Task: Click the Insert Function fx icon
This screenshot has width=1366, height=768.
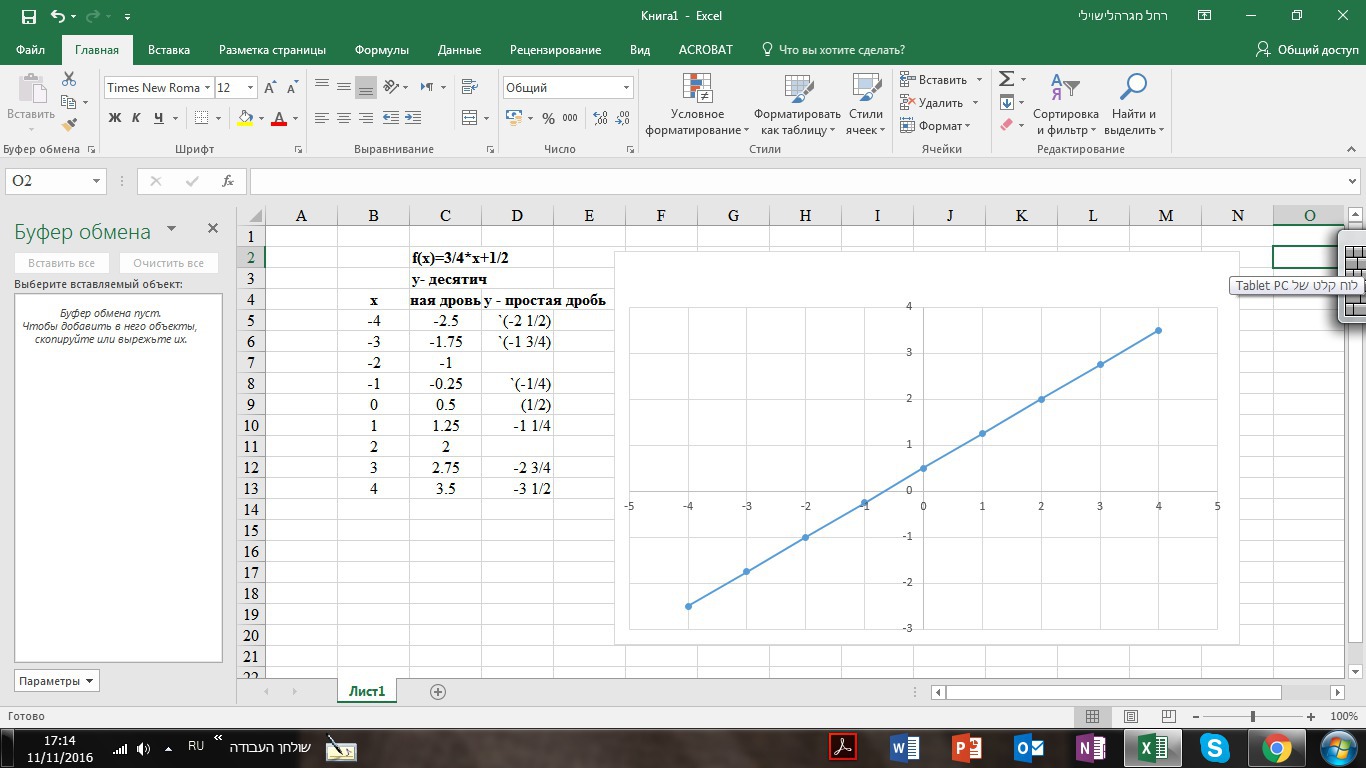Action: point(228,181)
